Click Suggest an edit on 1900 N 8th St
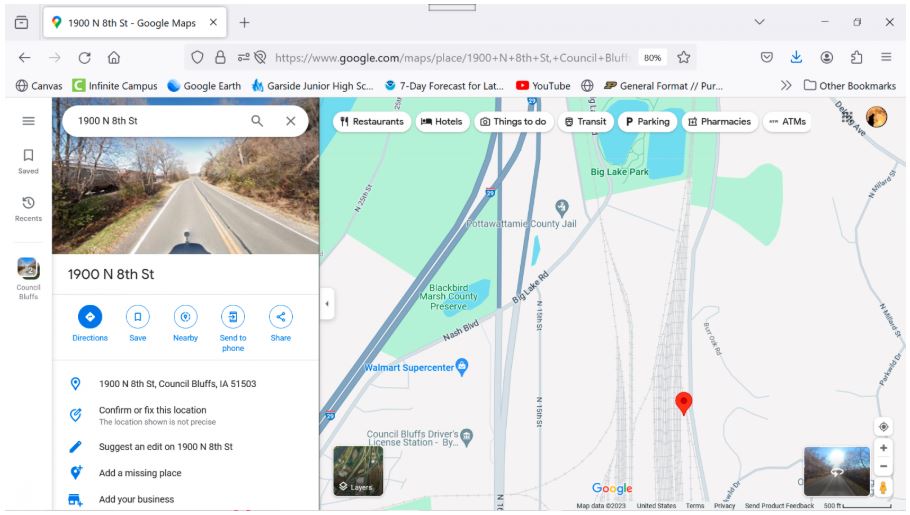The width and height of the screenshot is (910, 515). 165,447
